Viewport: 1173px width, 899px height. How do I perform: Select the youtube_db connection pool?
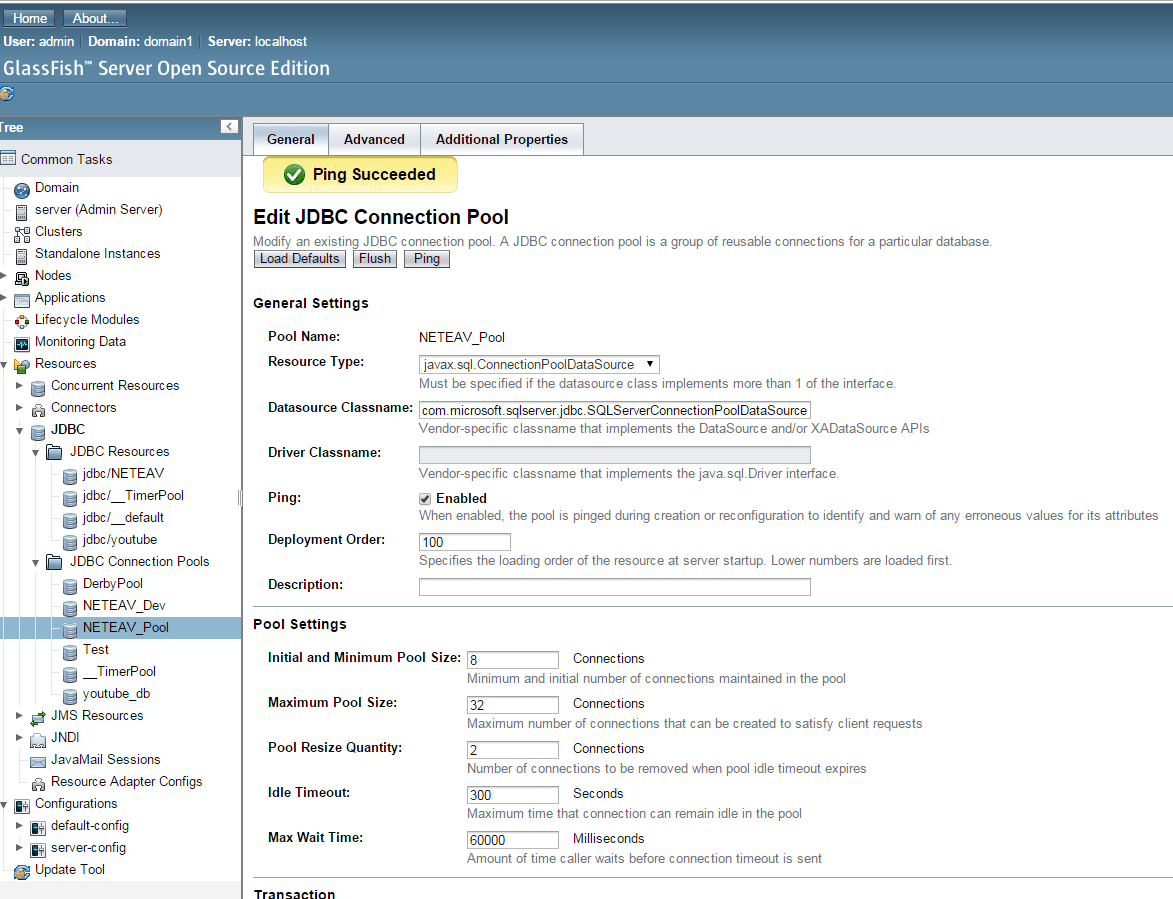pyautogui.click(x=116, y=693)
